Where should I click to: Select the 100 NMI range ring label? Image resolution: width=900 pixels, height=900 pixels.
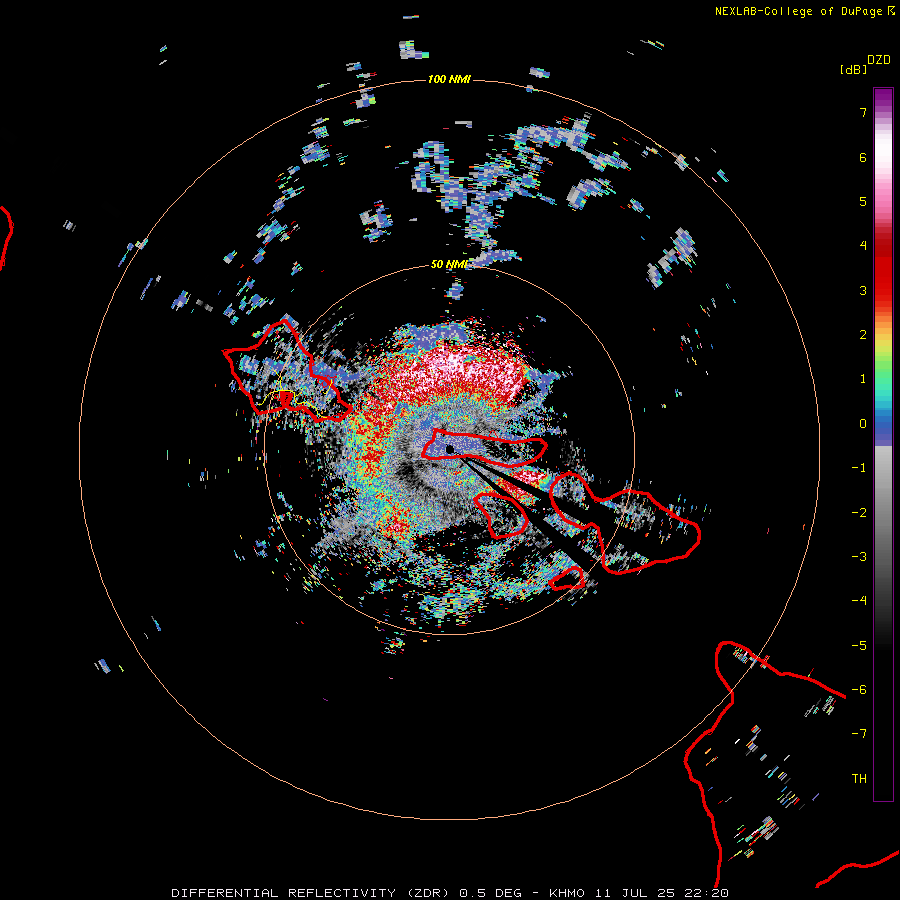449,79
